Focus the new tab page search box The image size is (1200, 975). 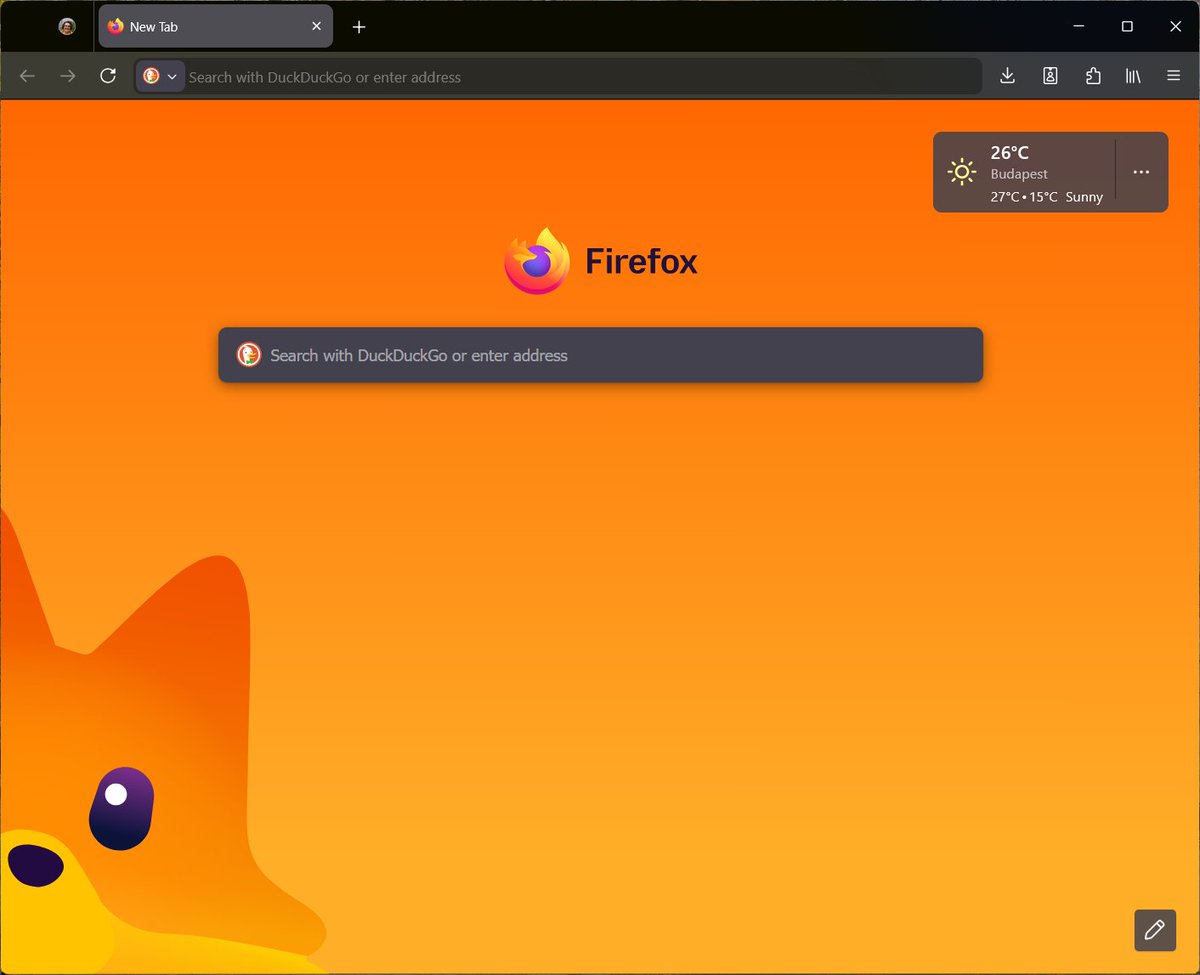pyautogui.click(x=600, y=355)
